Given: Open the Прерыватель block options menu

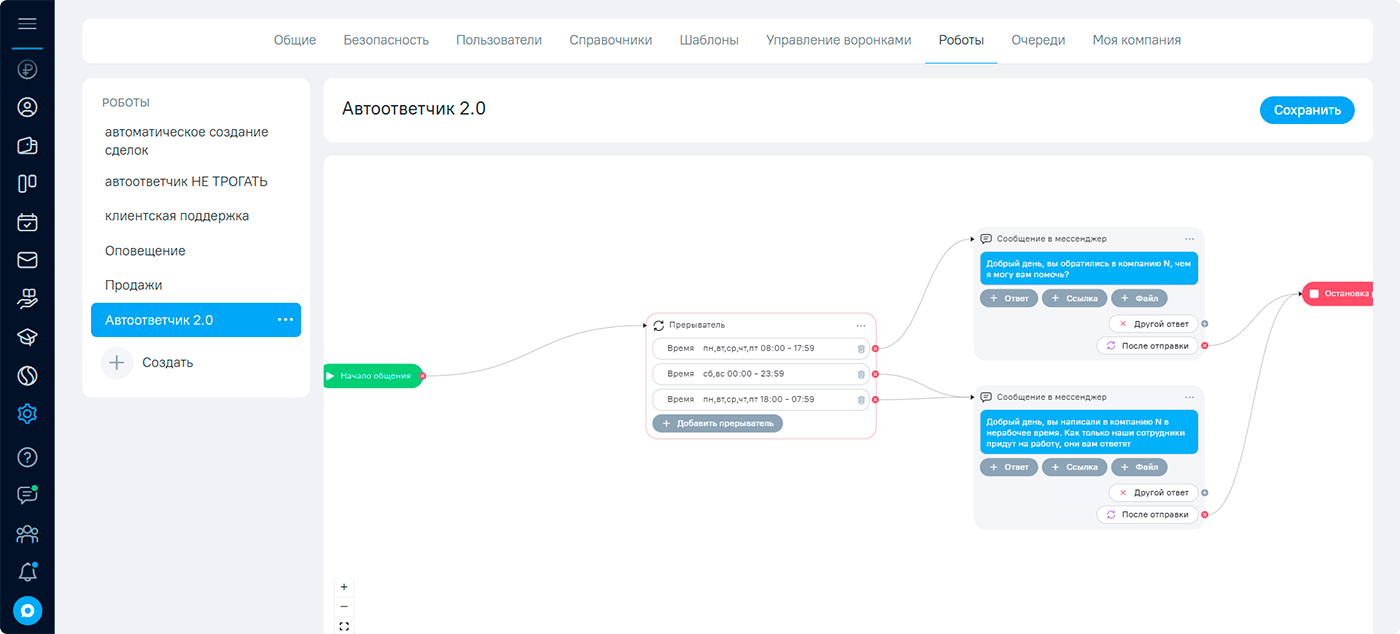Looking at the screenshot, I should (861, 325).
